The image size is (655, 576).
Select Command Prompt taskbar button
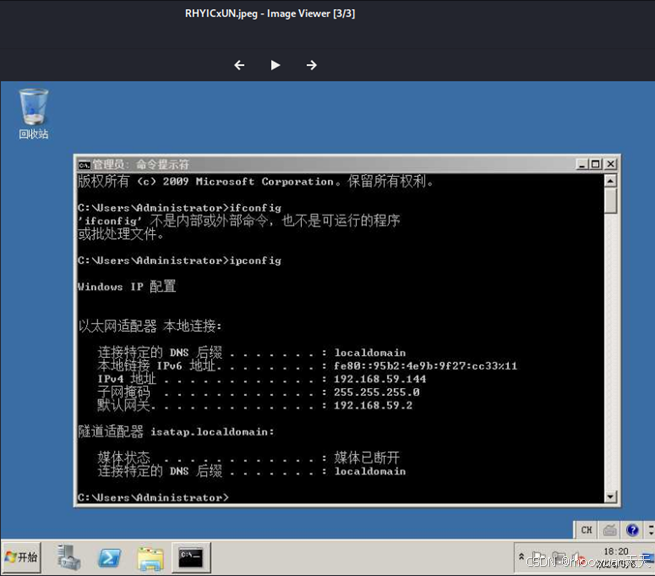pos(191,557)
